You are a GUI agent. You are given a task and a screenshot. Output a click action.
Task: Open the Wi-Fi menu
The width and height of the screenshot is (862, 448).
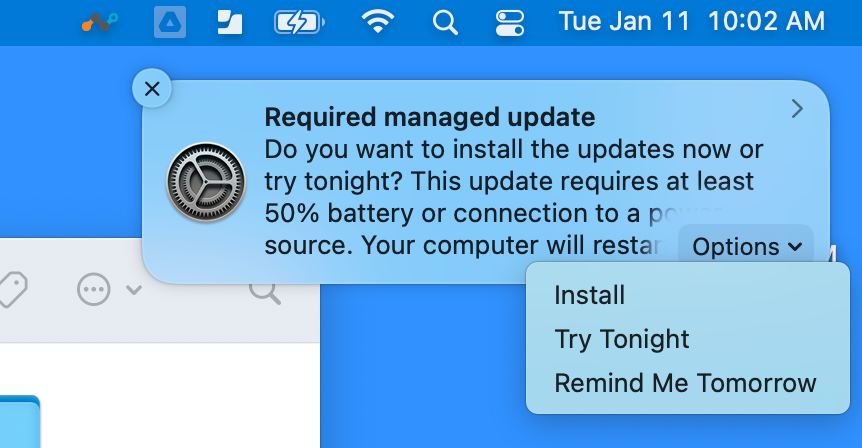[x=377, y=22]
